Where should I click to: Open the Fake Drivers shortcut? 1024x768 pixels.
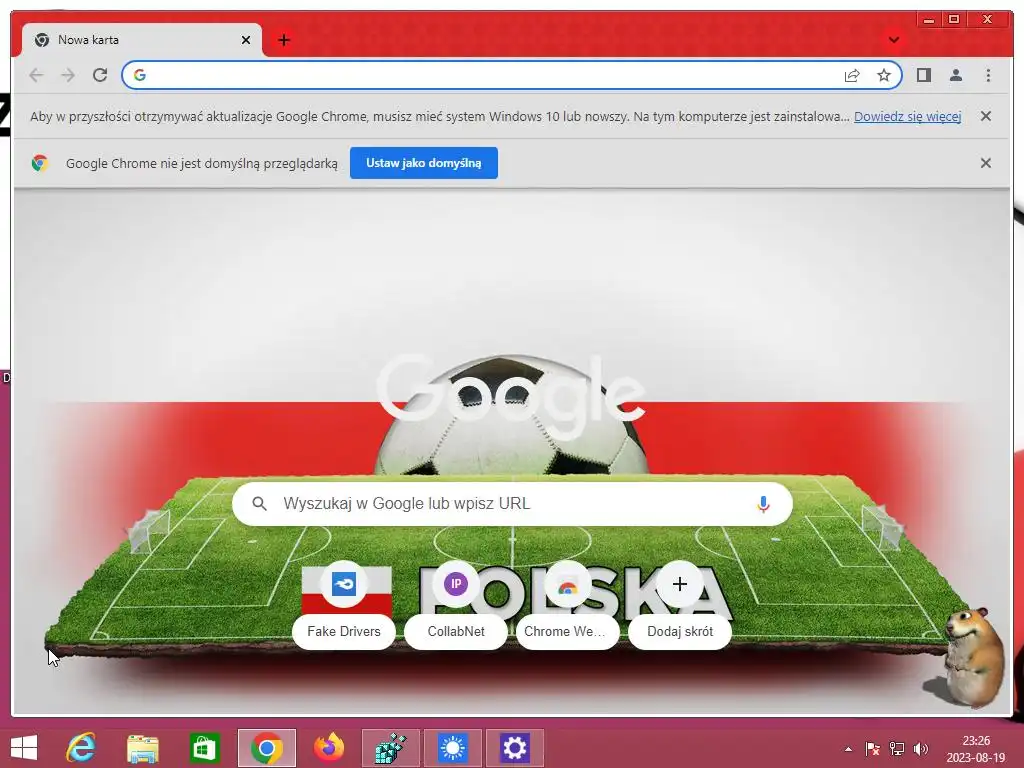[x=344, y=605]
